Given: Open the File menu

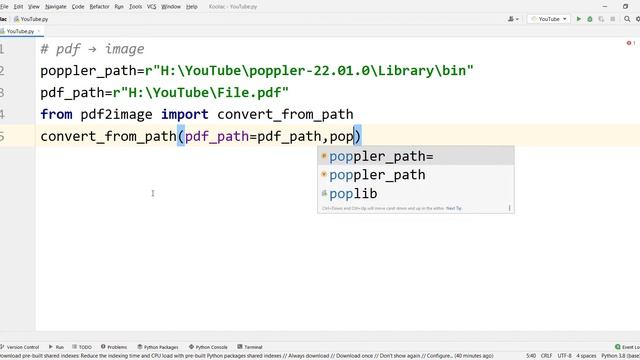Looking at the screenshot, I should pos(4,7).
